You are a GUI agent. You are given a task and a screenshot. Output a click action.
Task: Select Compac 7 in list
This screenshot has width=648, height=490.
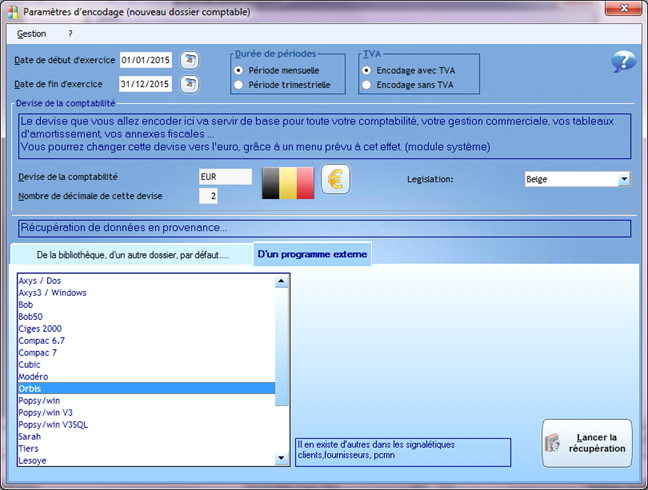tap(147, 352)
